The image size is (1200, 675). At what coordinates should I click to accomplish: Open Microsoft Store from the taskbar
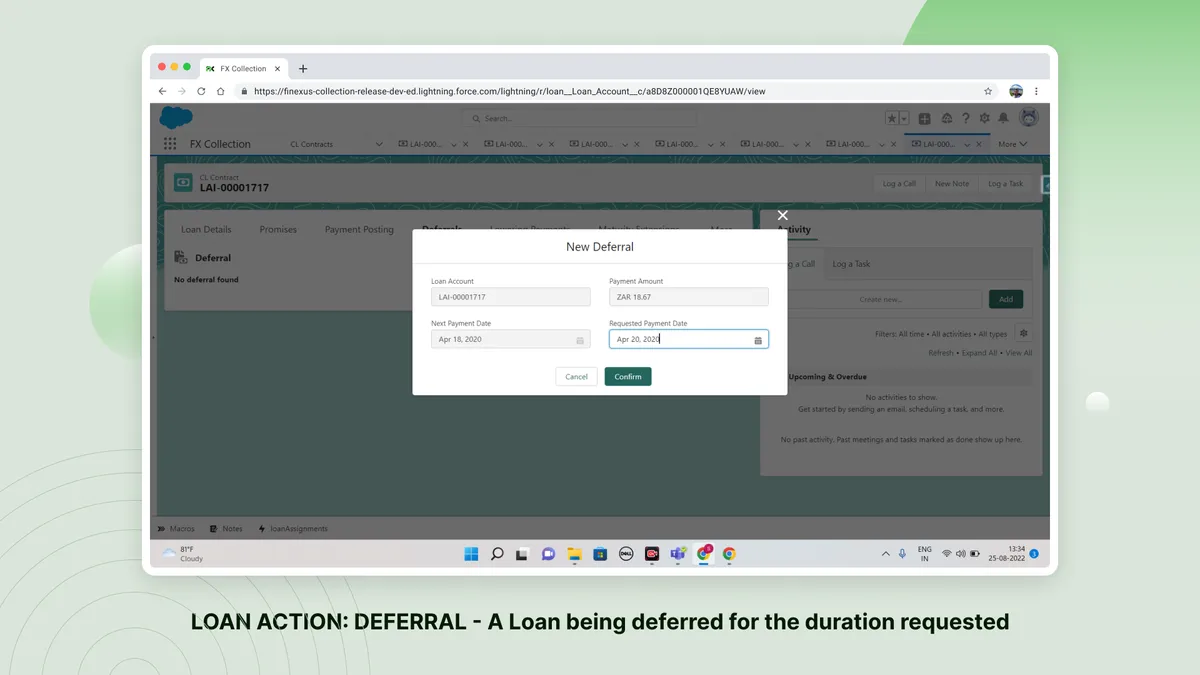pyautogui.click(x=600, y=553)
